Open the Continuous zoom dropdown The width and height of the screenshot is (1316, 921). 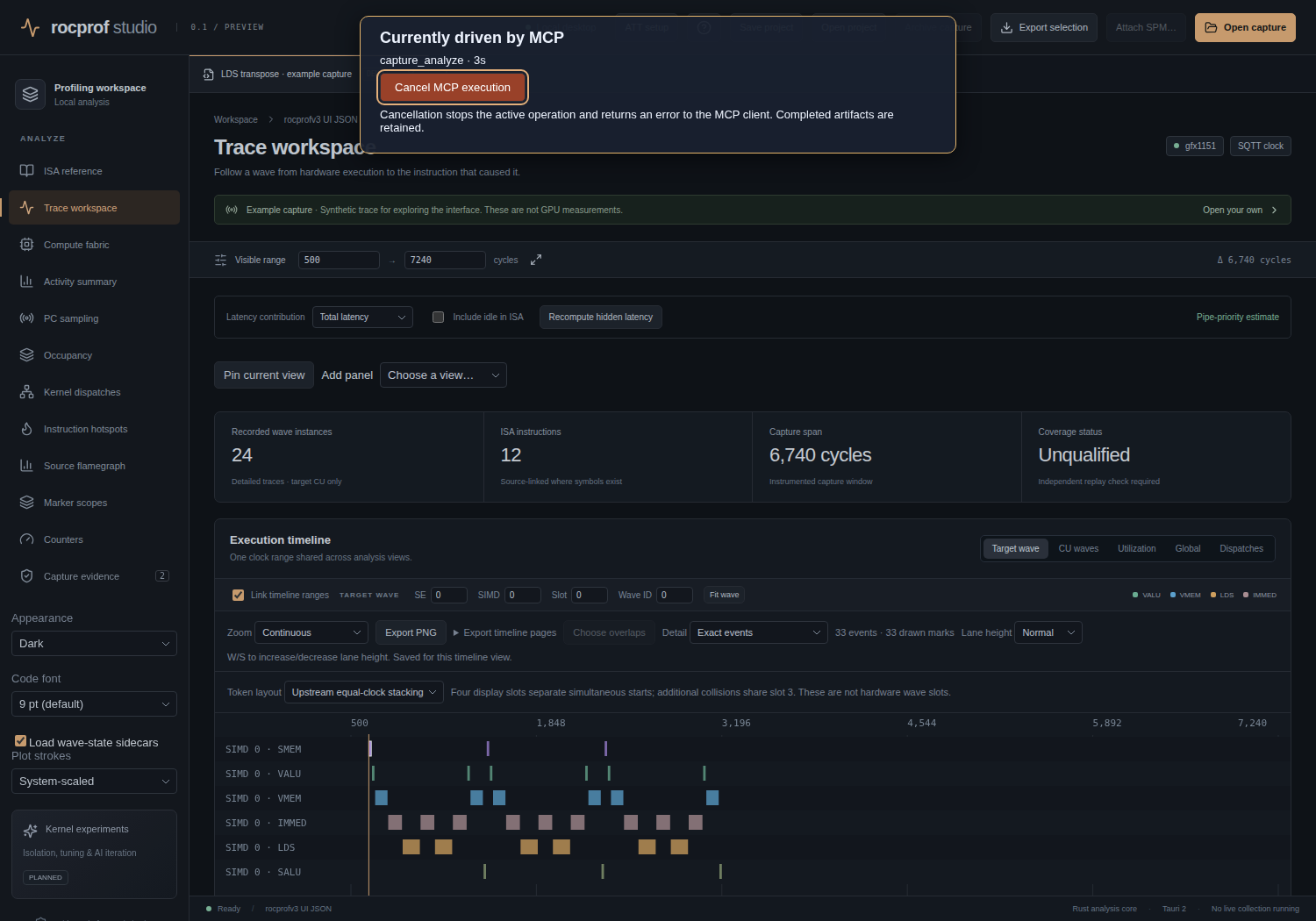click(x=311, y=632)
